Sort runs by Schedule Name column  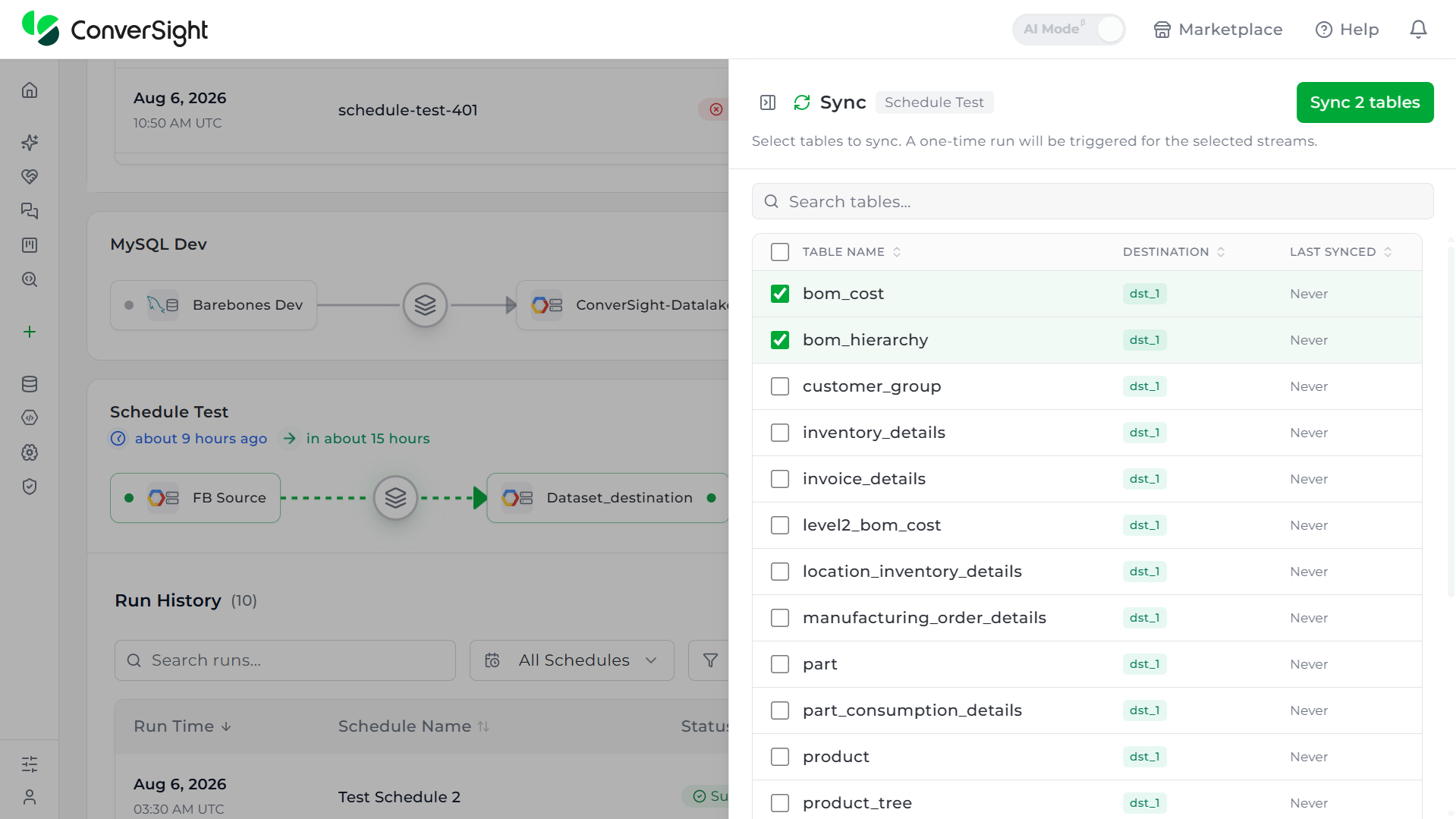pos(414,726)
